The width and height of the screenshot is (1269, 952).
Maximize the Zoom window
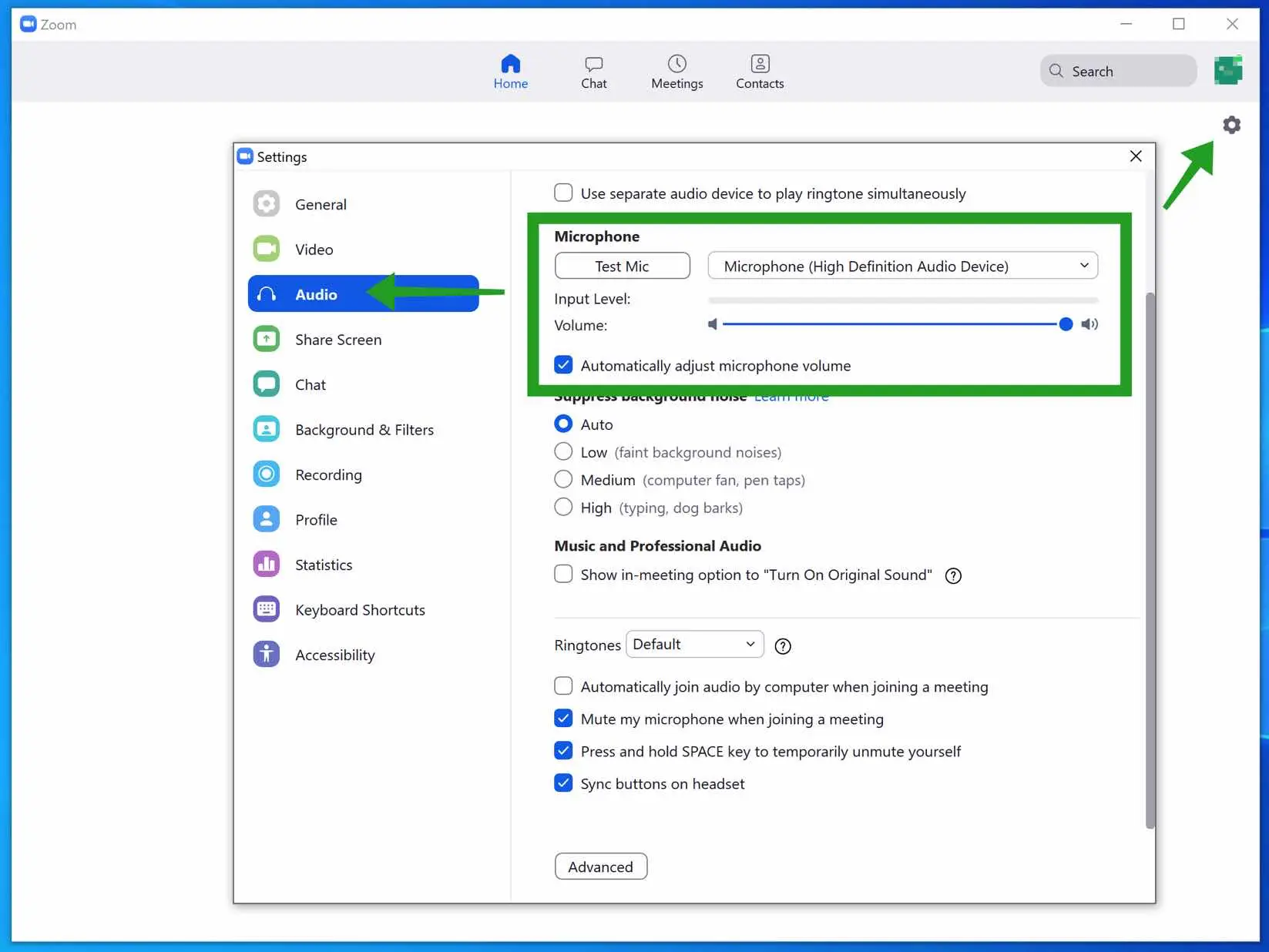pos(1178,24)
